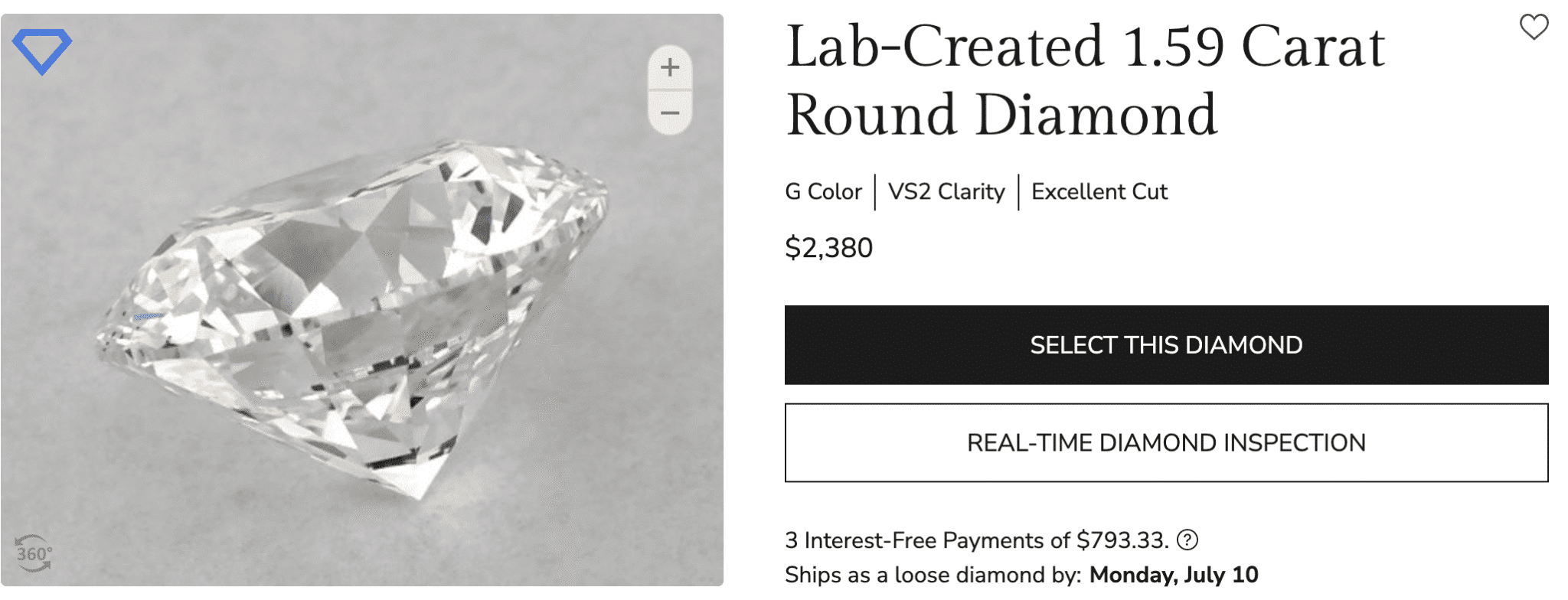
Task: Click the Monday, July 10 ship date
Action: [1174, 575]
